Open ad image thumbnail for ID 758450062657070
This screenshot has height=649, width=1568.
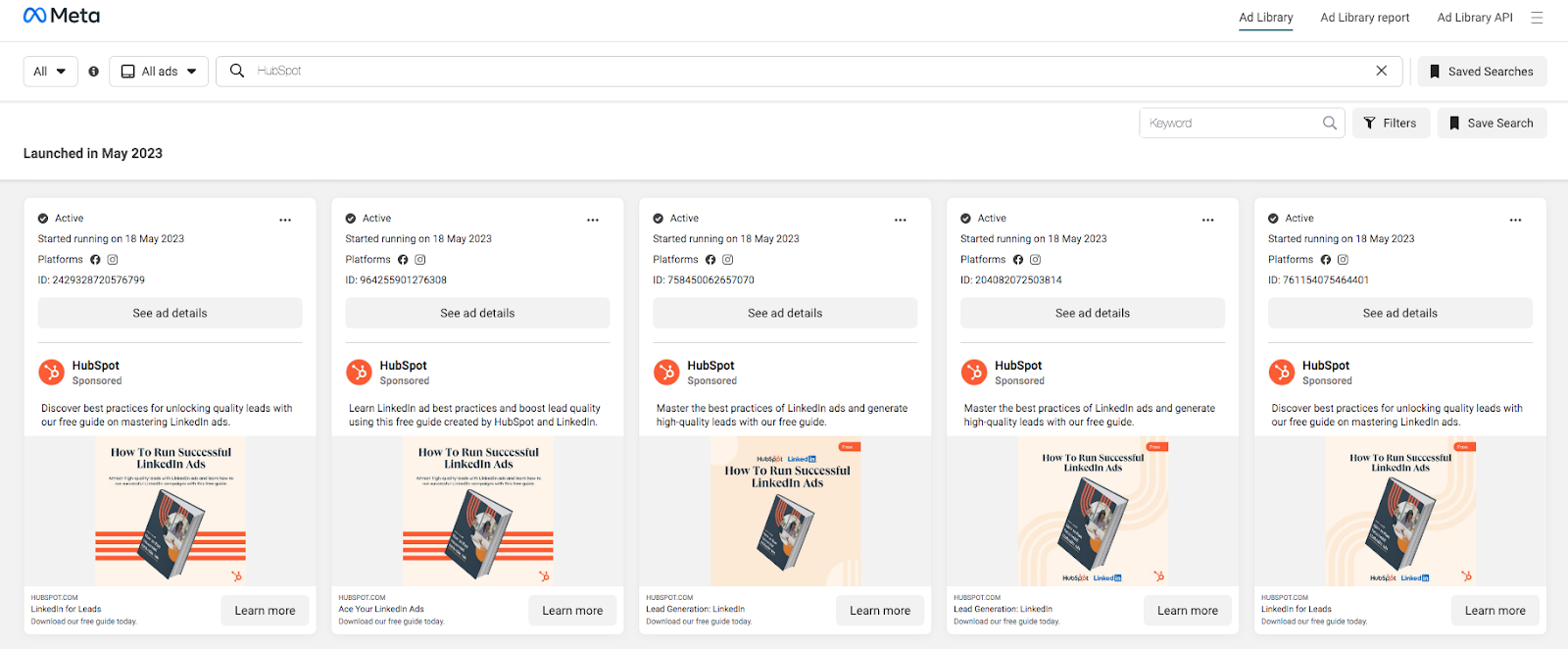pos(786,511)
